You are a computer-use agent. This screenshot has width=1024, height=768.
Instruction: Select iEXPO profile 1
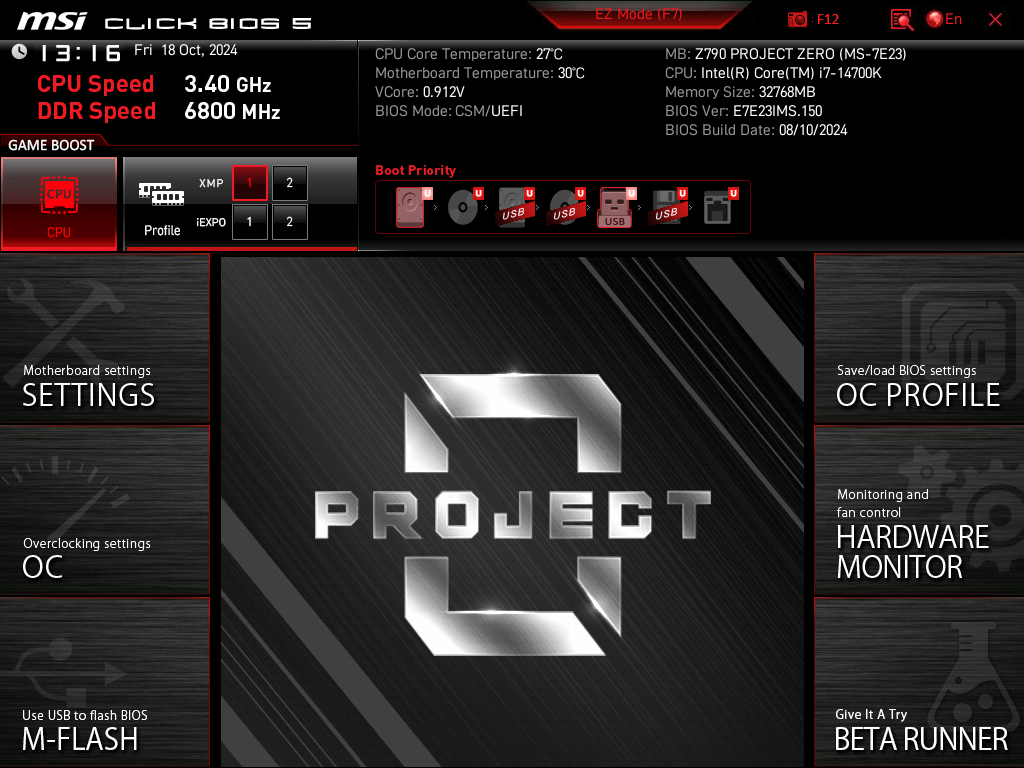click(x=249, y=222)
